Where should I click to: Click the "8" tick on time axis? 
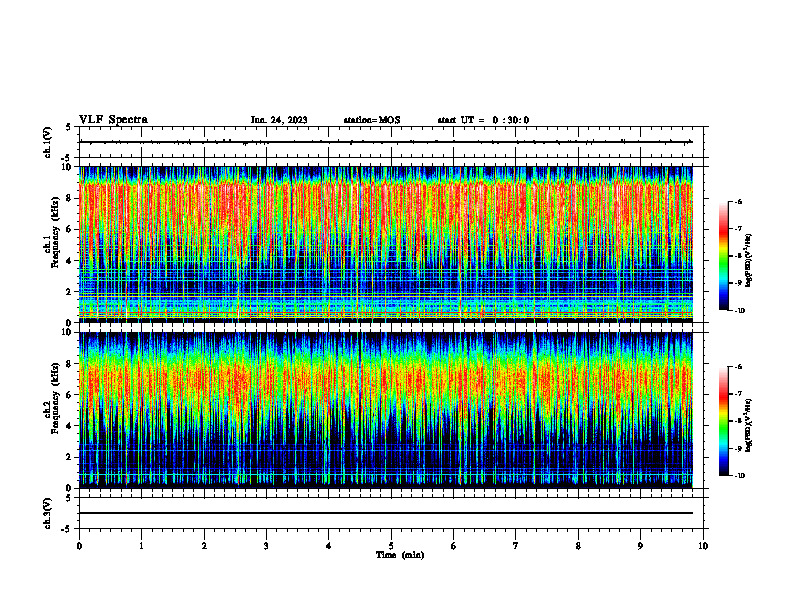pos(578,546)
